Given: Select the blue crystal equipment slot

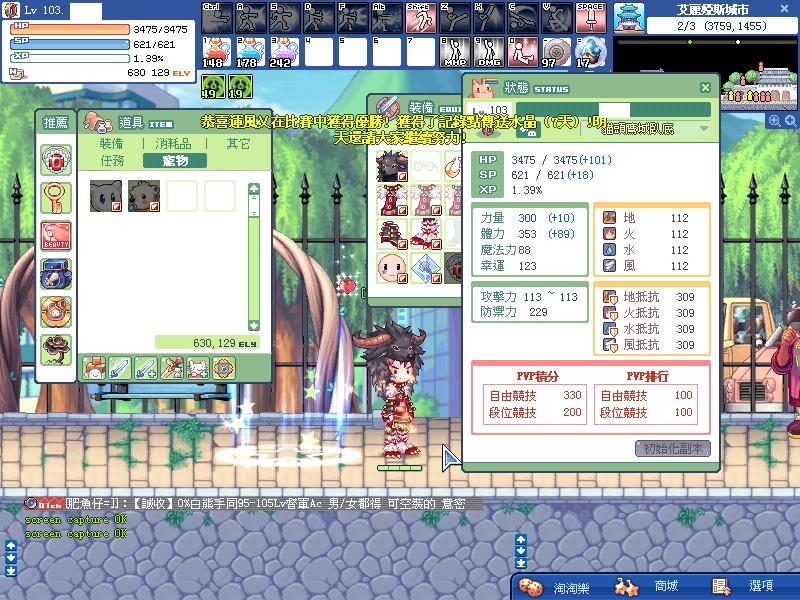Looking at the screenshot, I should 426,268.
